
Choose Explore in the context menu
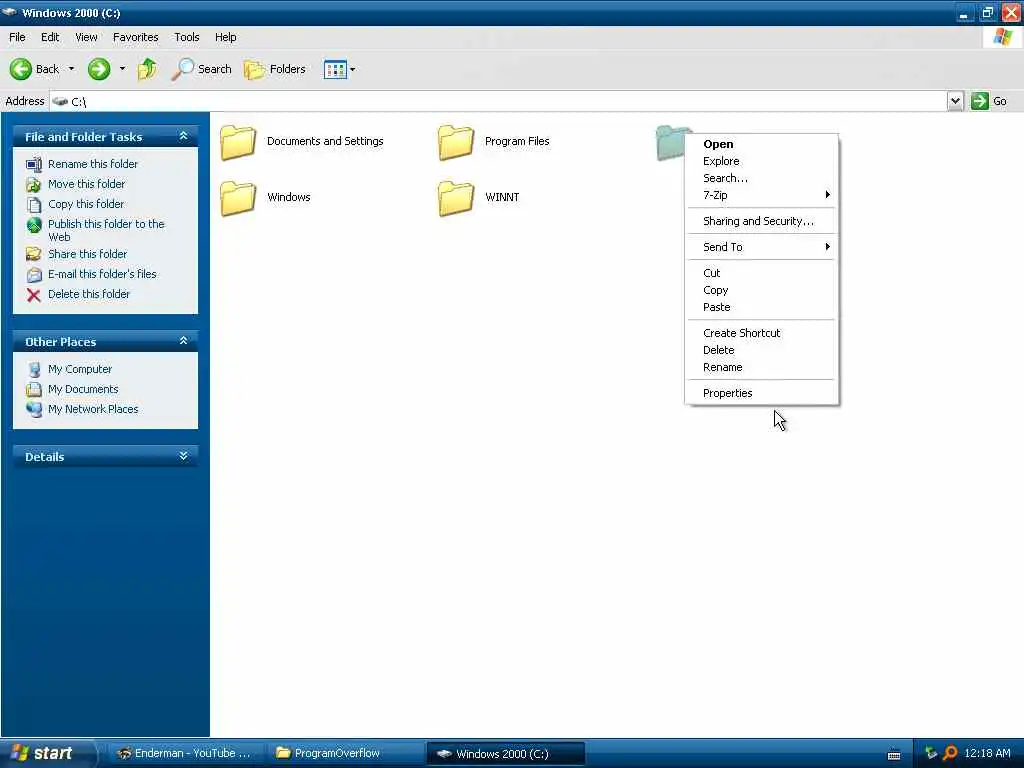761,161
